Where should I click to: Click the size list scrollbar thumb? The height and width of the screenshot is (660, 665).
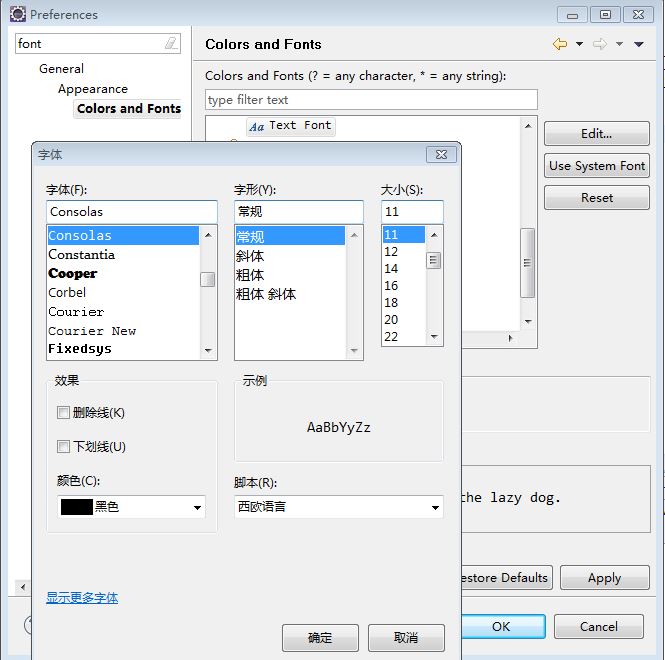(433, 260)
